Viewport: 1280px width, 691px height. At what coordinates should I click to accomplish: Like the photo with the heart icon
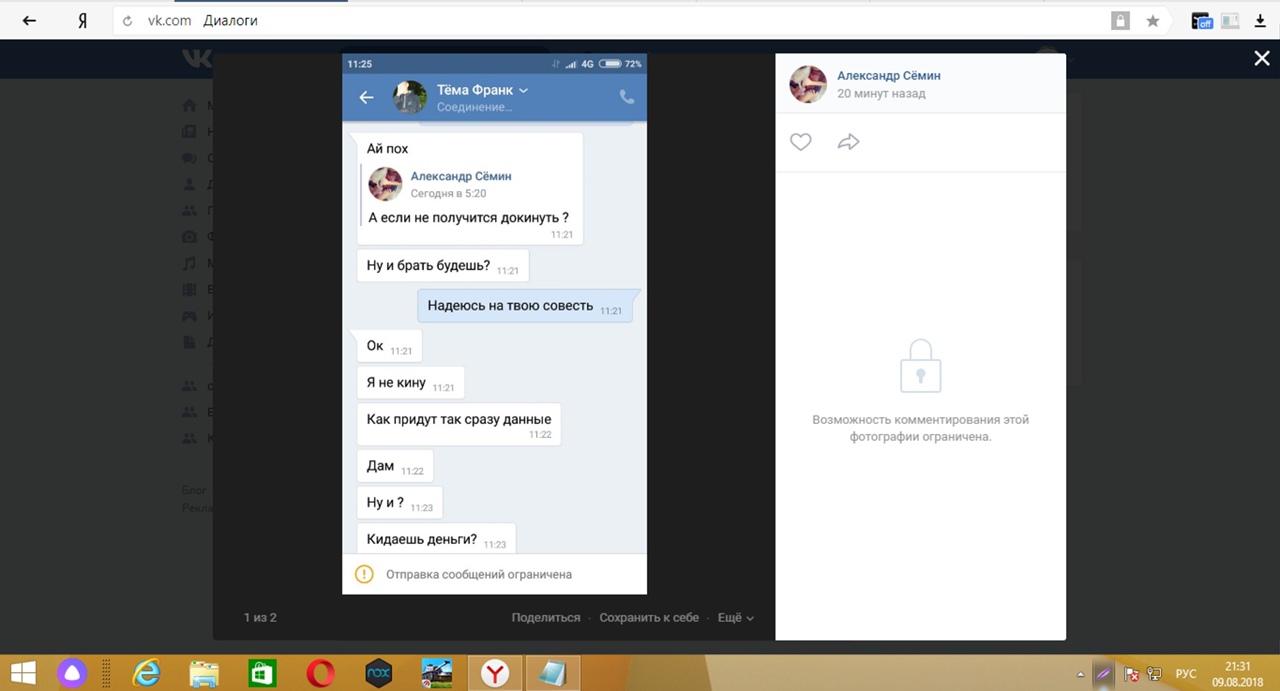point(800,142)
